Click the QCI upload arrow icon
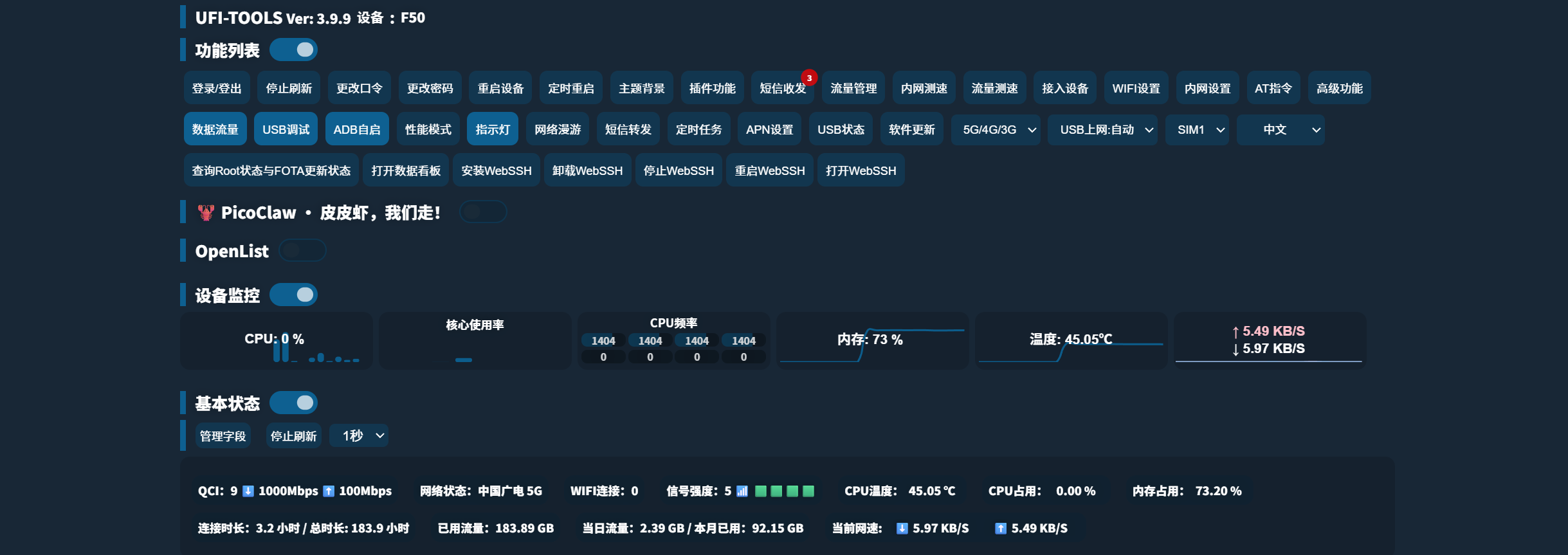 click(329, 491)
